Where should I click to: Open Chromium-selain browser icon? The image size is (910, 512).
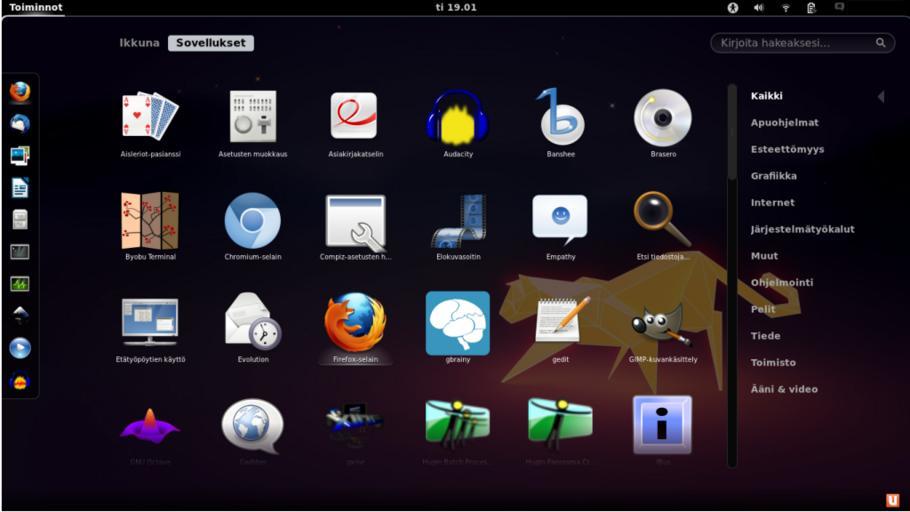pyautogui.click(x=252, y=222)
